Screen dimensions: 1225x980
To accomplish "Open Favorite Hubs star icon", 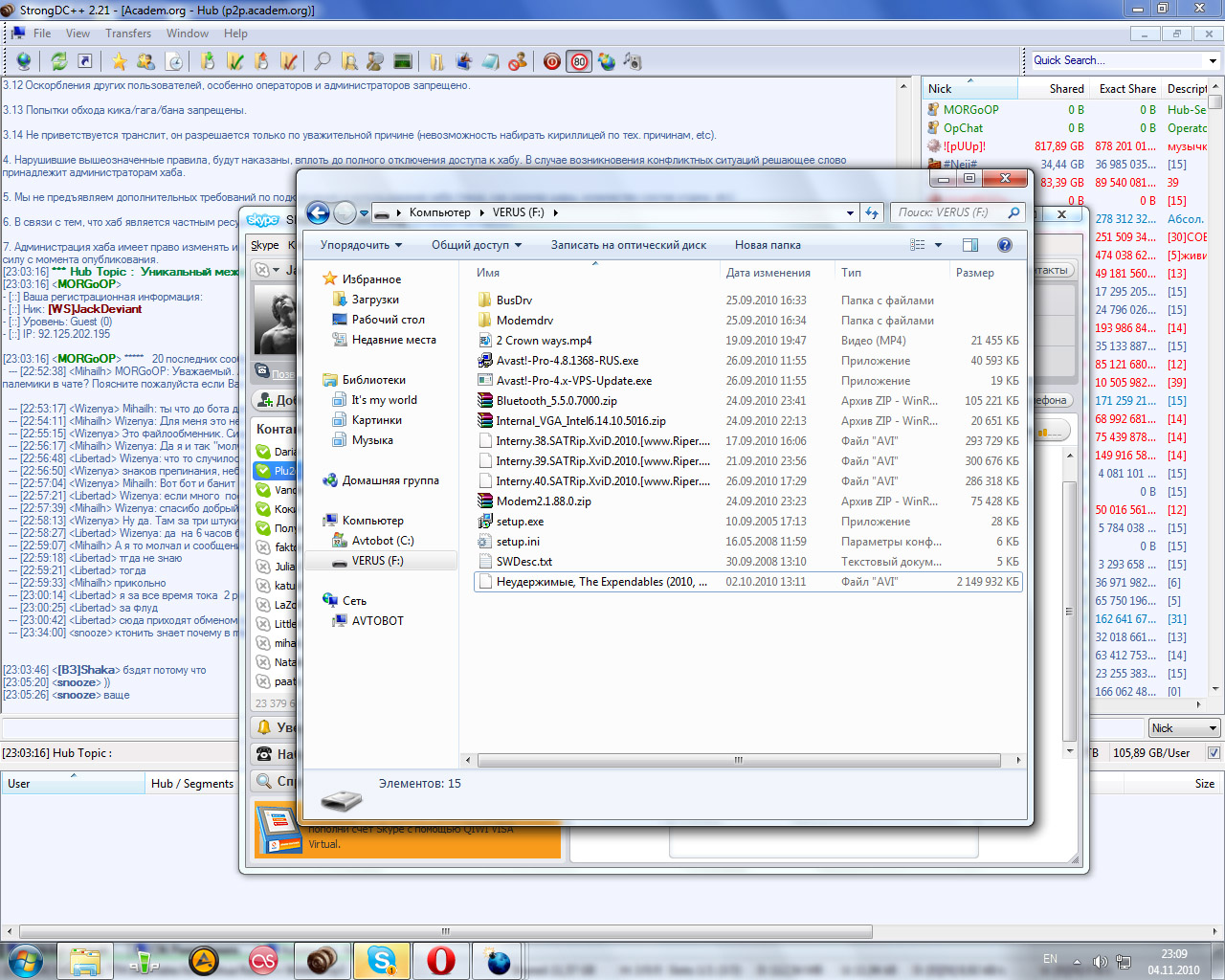I will pos(119,61).
